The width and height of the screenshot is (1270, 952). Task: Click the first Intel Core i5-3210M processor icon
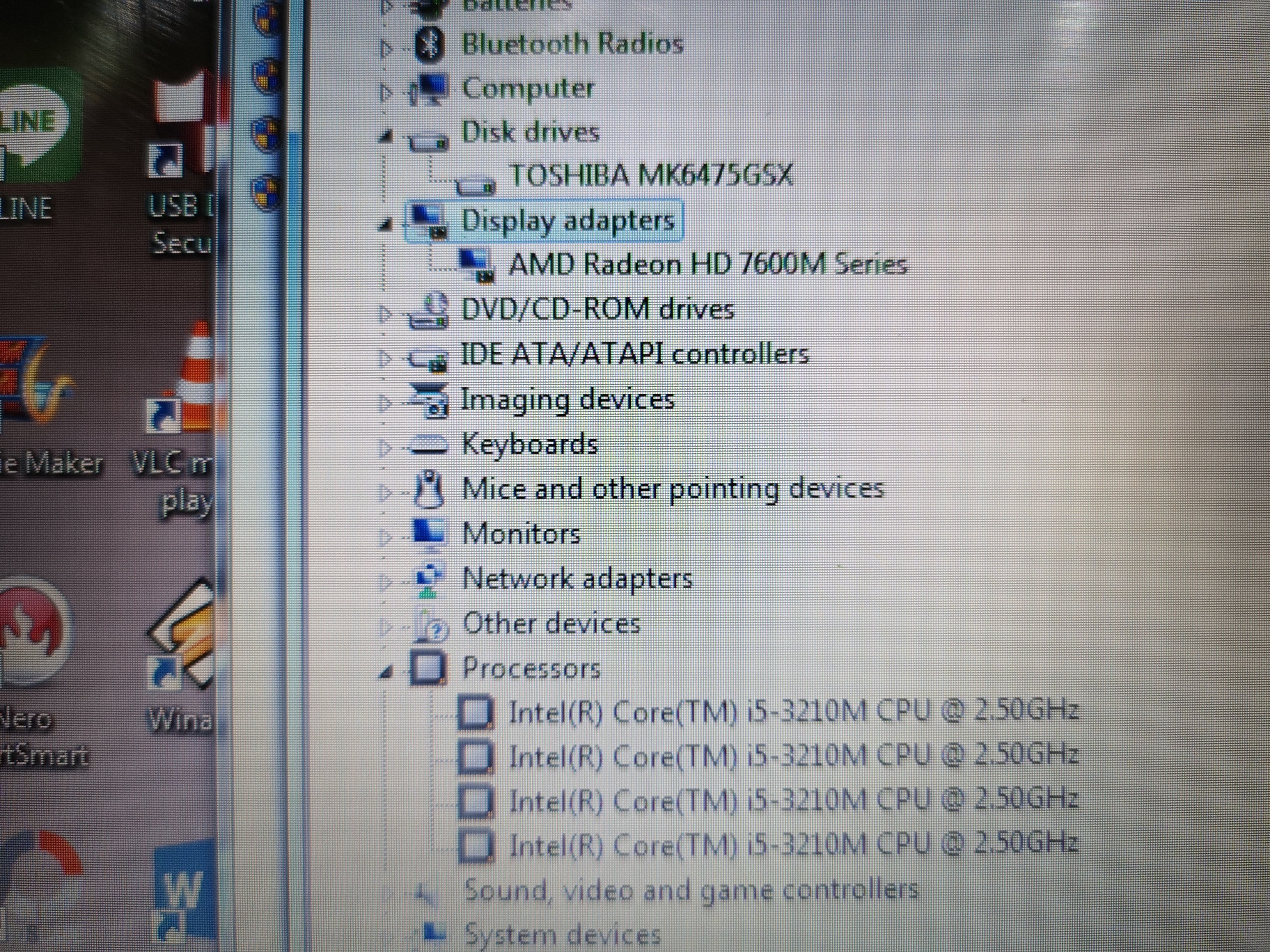pyautogui.click(x=477, y=711)
